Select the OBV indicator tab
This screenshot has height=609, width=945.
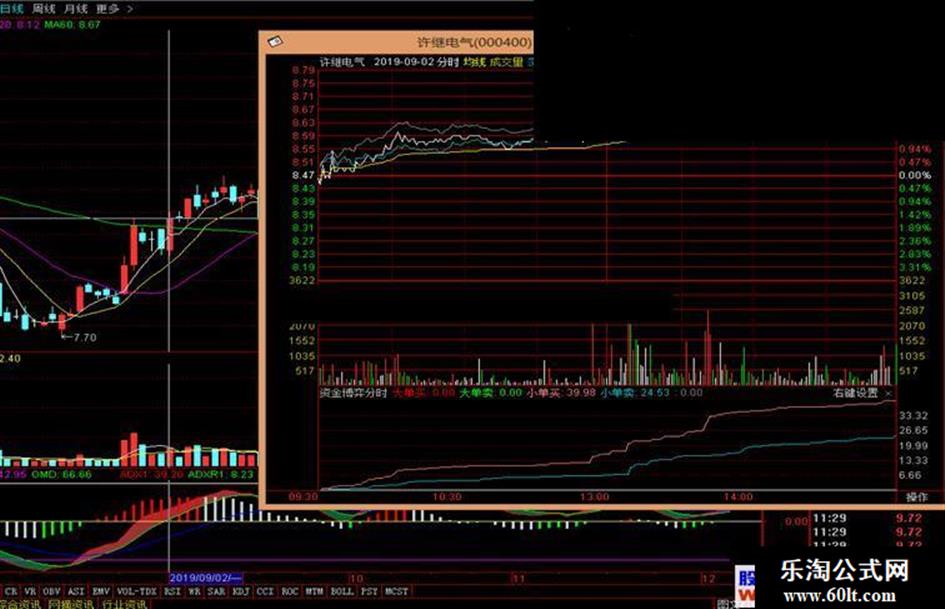(x=52, y=592)
